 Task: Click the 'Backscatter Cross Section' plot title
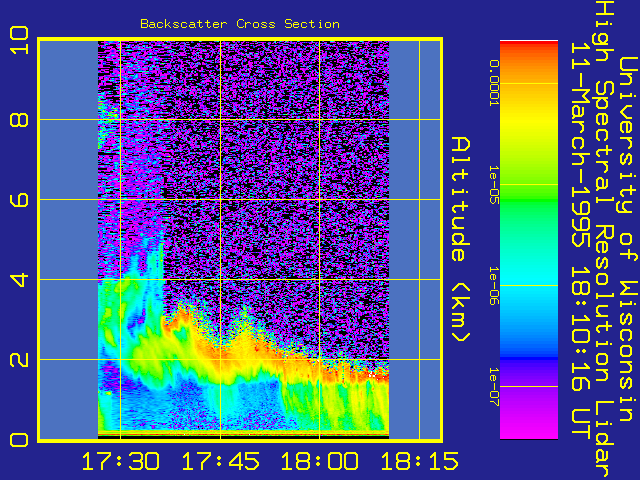240,24
